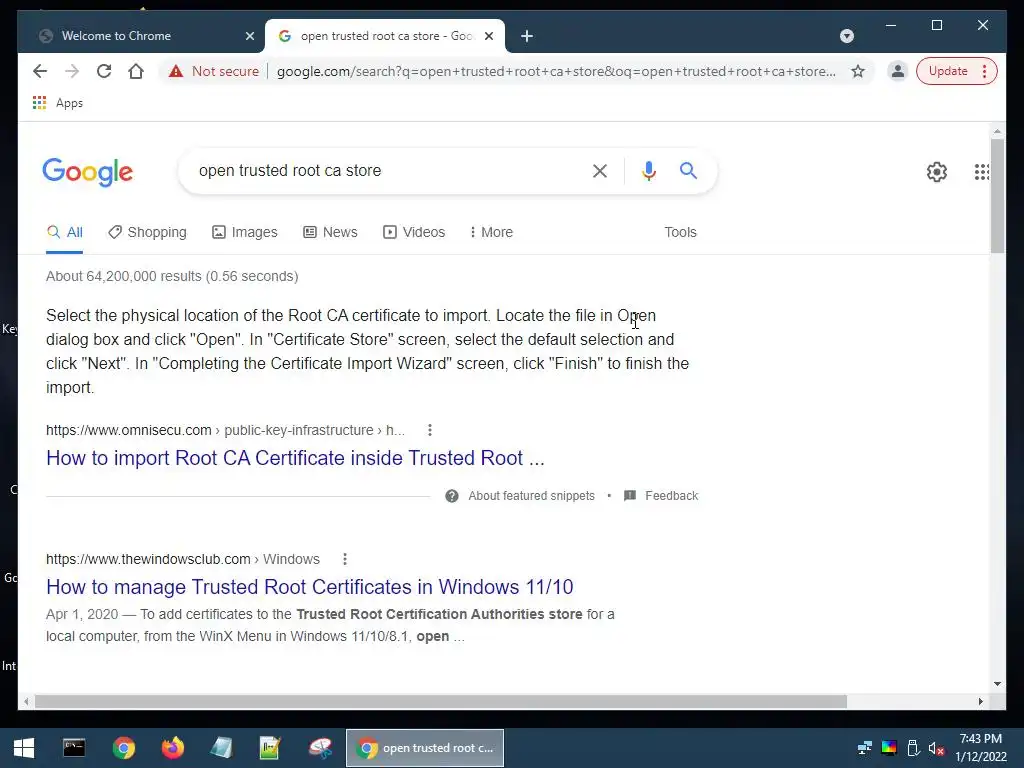Click the muted volume tray icon
This screenshot has height=768, width=1024.
(x=936, y=748)
